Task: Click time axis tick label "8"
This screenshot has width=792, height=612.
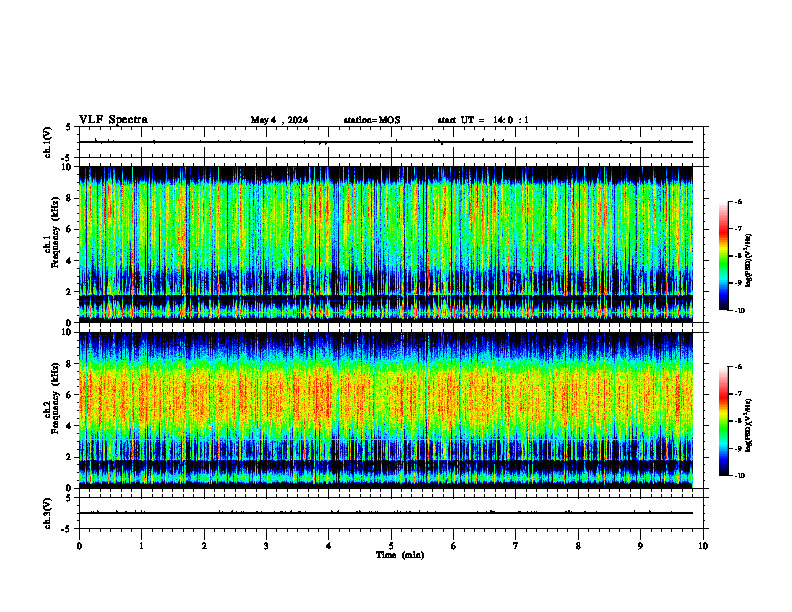Action: pos(578,546)
